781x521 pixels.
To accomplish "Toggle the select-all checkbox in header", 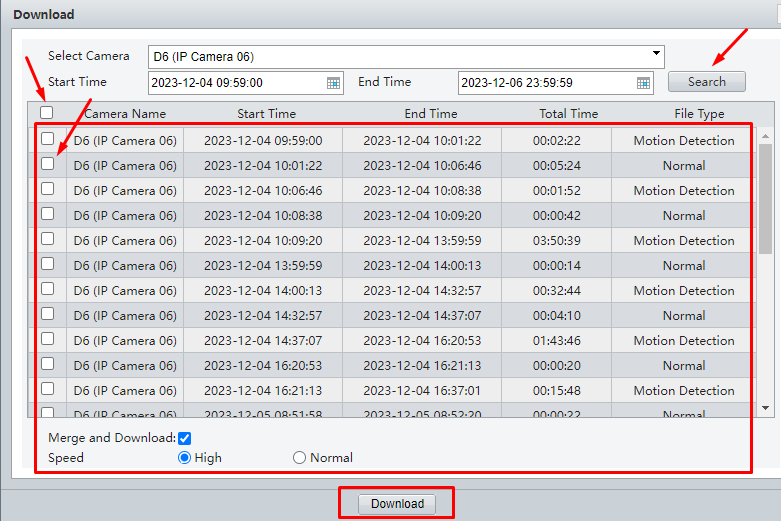I will pyautogui.click(x=46, y=113).
